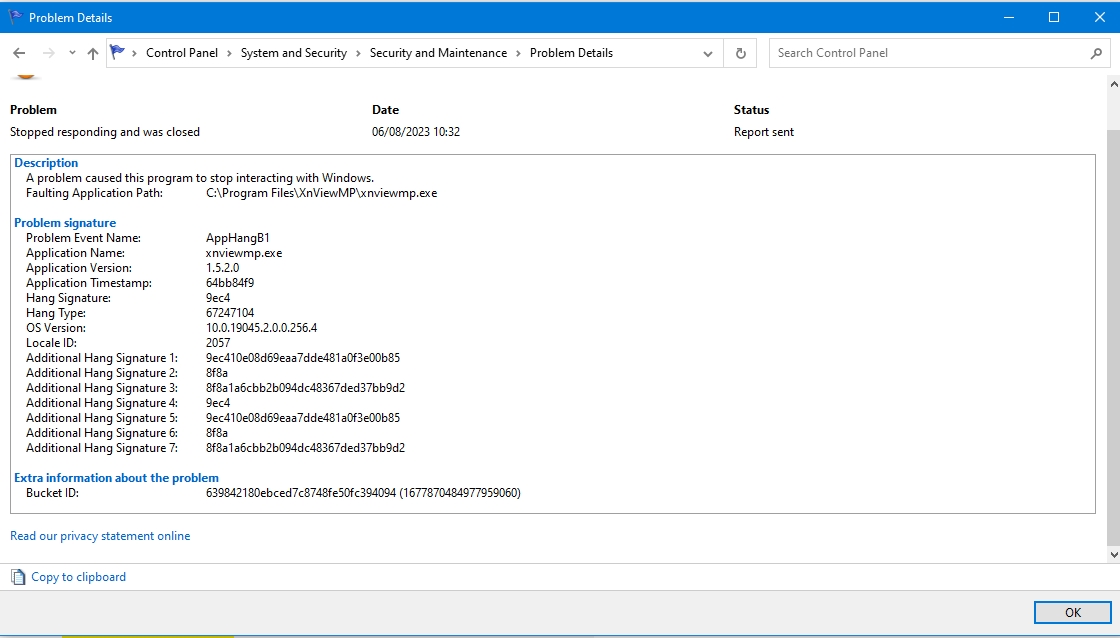
Task: Go up one level with the Up arrow
Action: click(x=93, y=54)
